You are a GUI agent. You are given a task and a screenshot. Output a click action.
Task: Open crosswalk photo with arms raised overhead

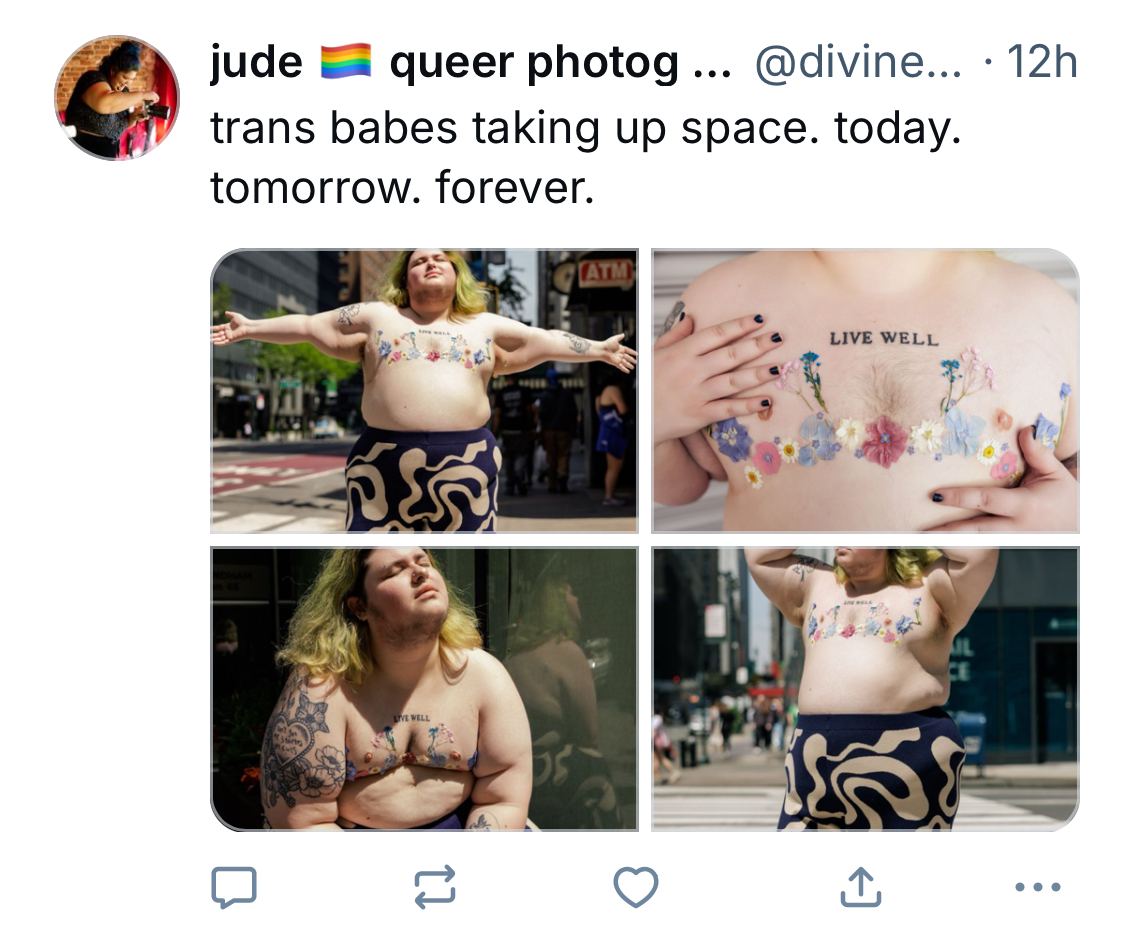coord(865,689)
